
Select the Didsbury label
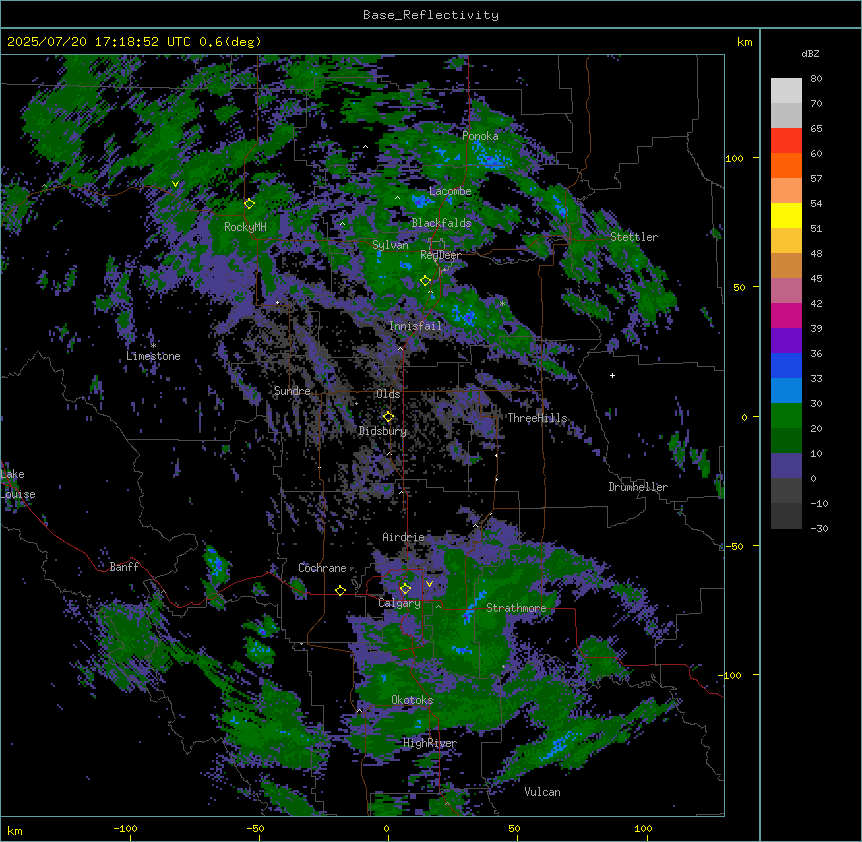pyautogui.click(x=383, y=431)
